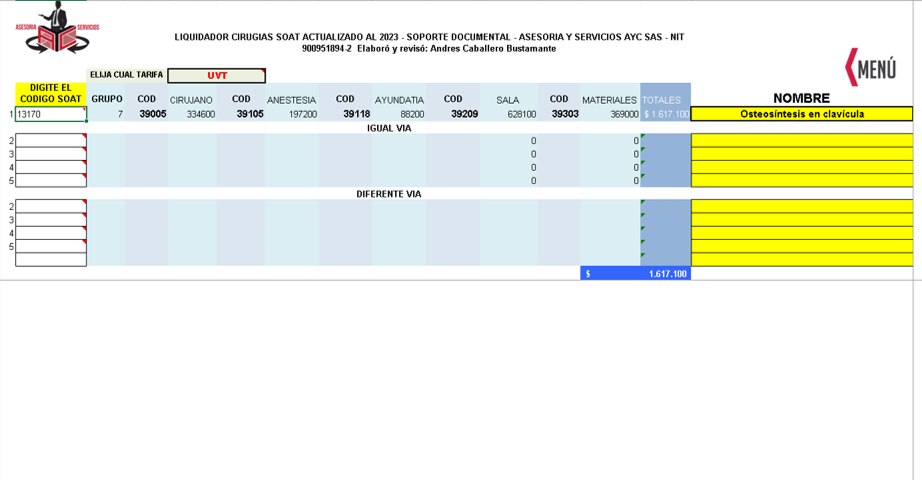
Task: Select the cirujano value cell 334600
Action: pos(192,115)
